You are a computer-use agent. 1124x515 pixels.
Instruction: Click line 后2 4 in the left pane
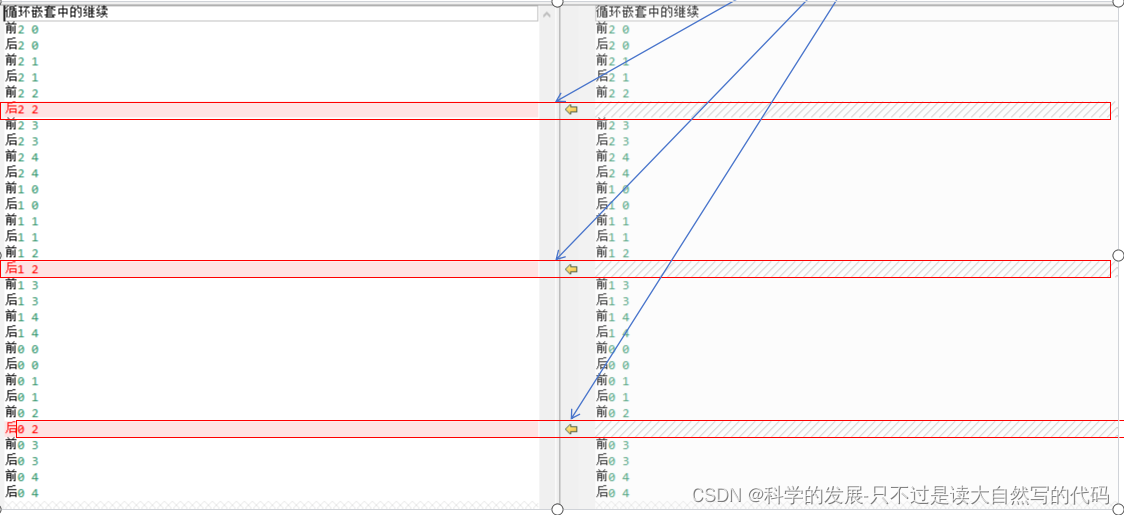click(22, 173)
